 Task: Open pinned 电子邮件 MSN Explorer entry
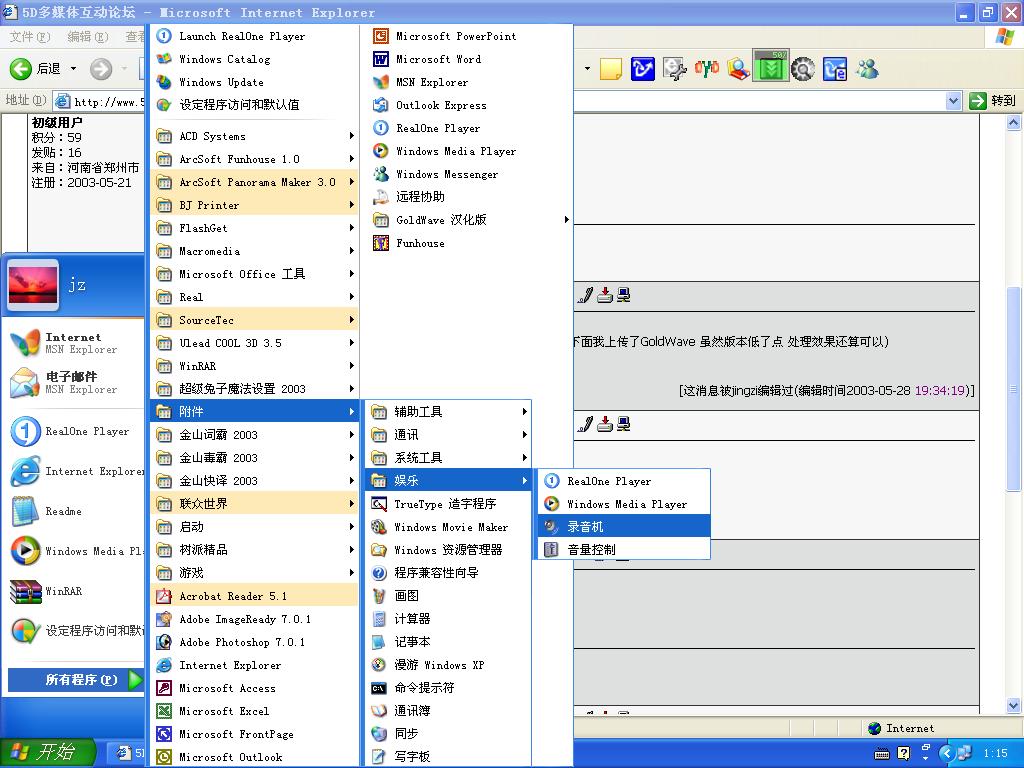[76, 383]
